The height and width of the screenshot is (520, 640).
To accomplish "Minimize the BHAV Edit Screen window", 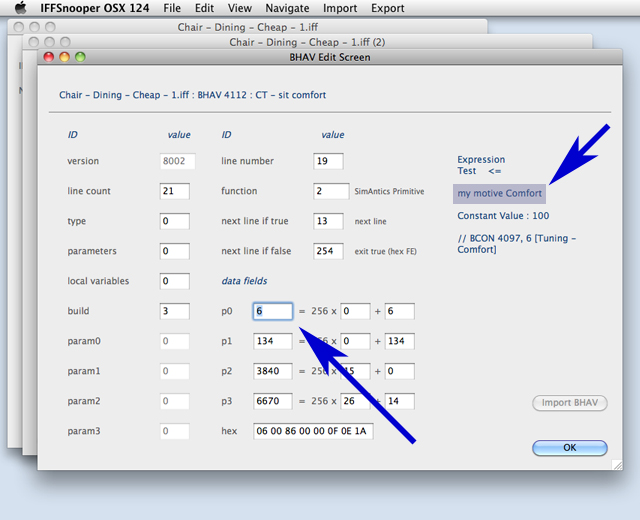I will (x=64, y=58).
